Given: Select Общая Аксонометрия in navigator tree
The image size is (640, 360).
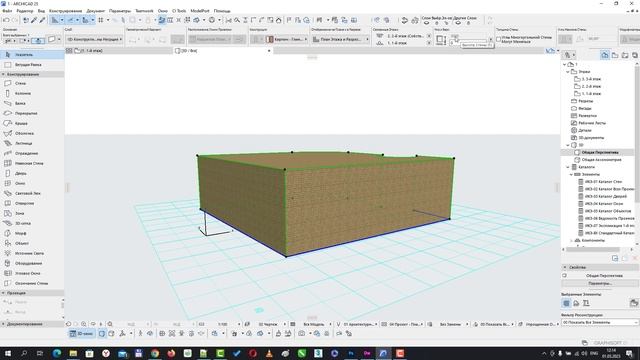Looking at the screenshot, I should [x=601, y=160].
